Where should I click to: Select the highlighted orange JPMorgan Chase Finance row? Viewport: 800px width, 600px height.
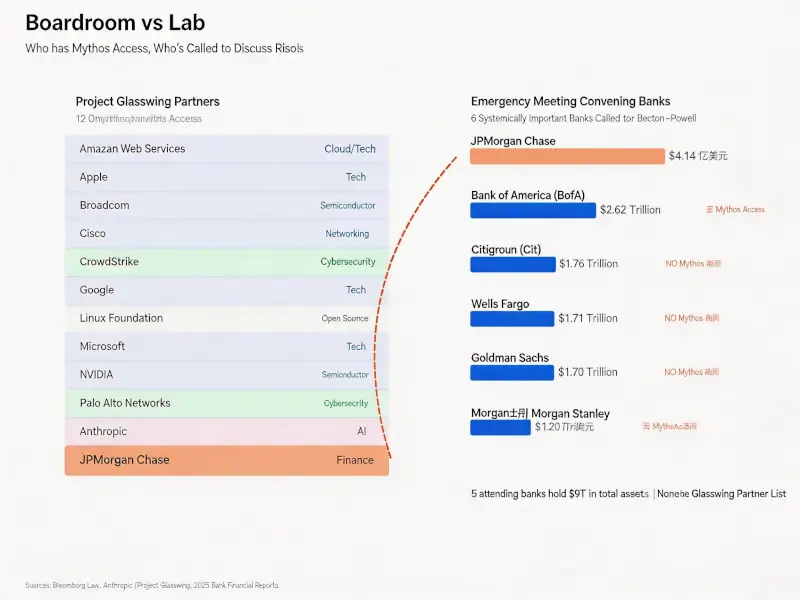(x=227, y=460)
